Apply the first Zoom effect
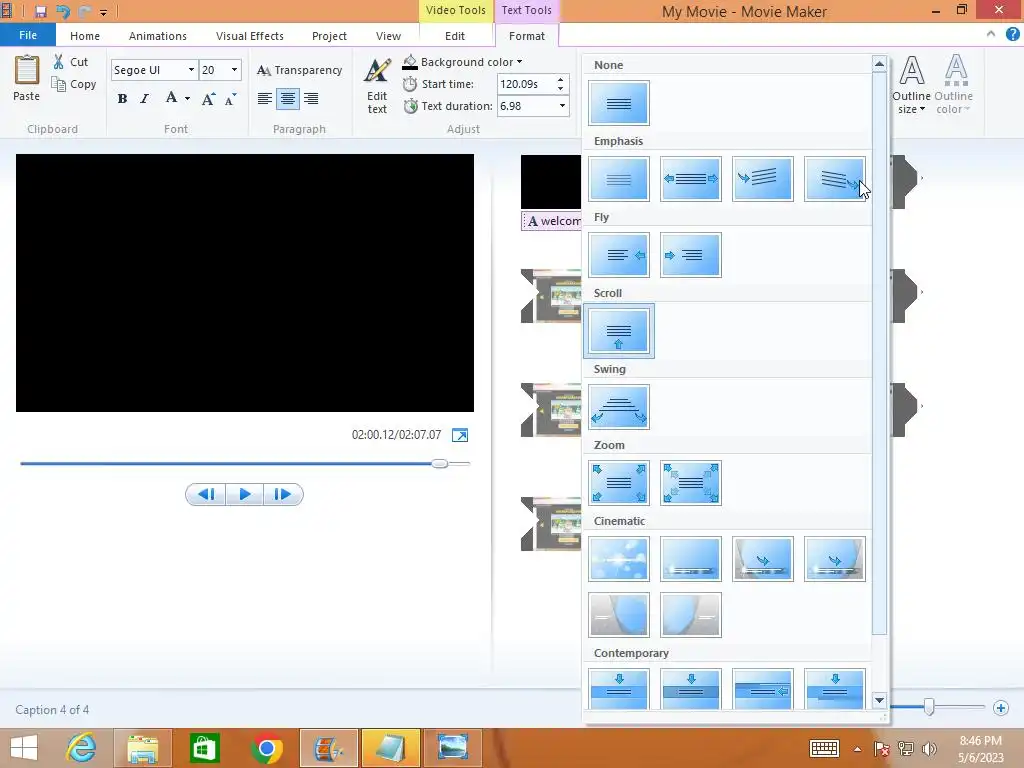 [x=618, y=483]
